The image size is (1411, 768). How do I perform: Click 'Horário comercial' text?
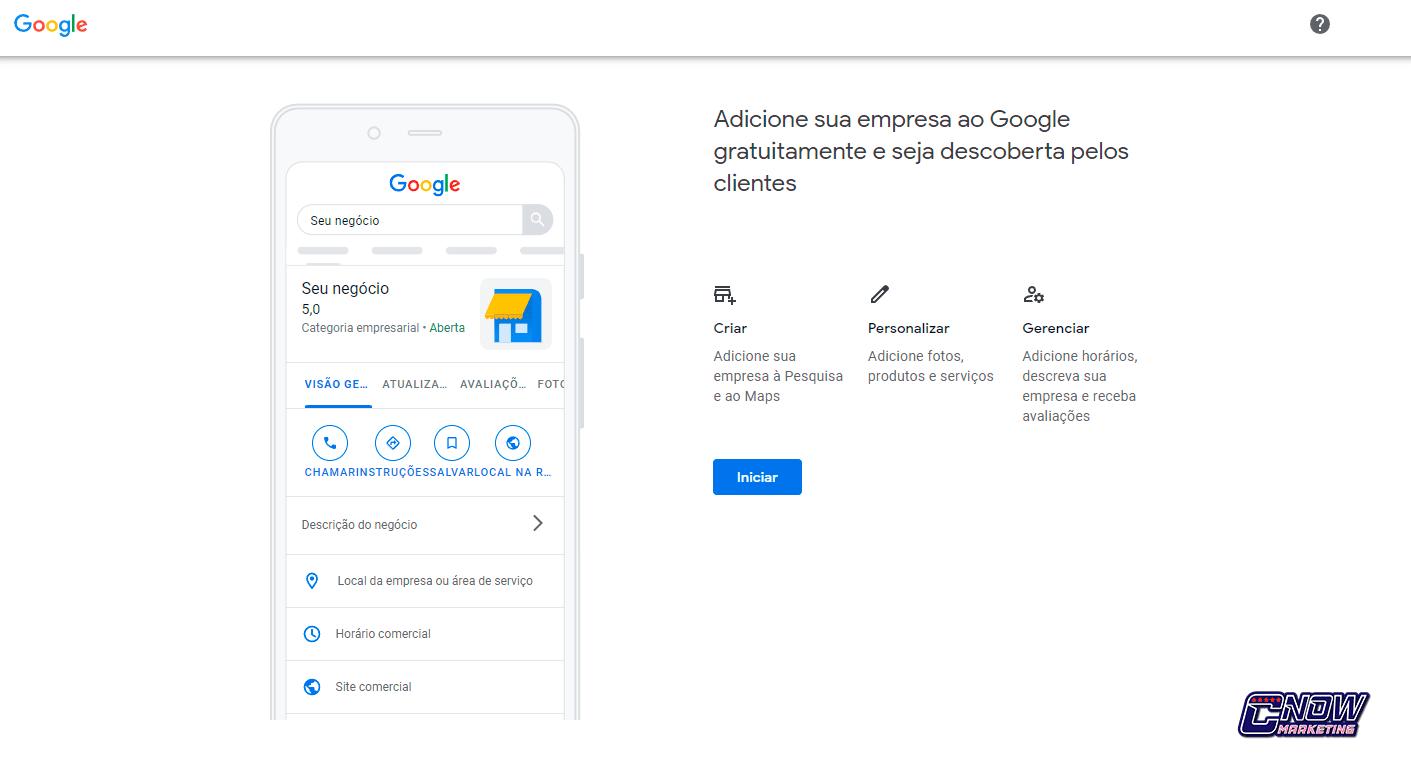[x=383, y=634]
